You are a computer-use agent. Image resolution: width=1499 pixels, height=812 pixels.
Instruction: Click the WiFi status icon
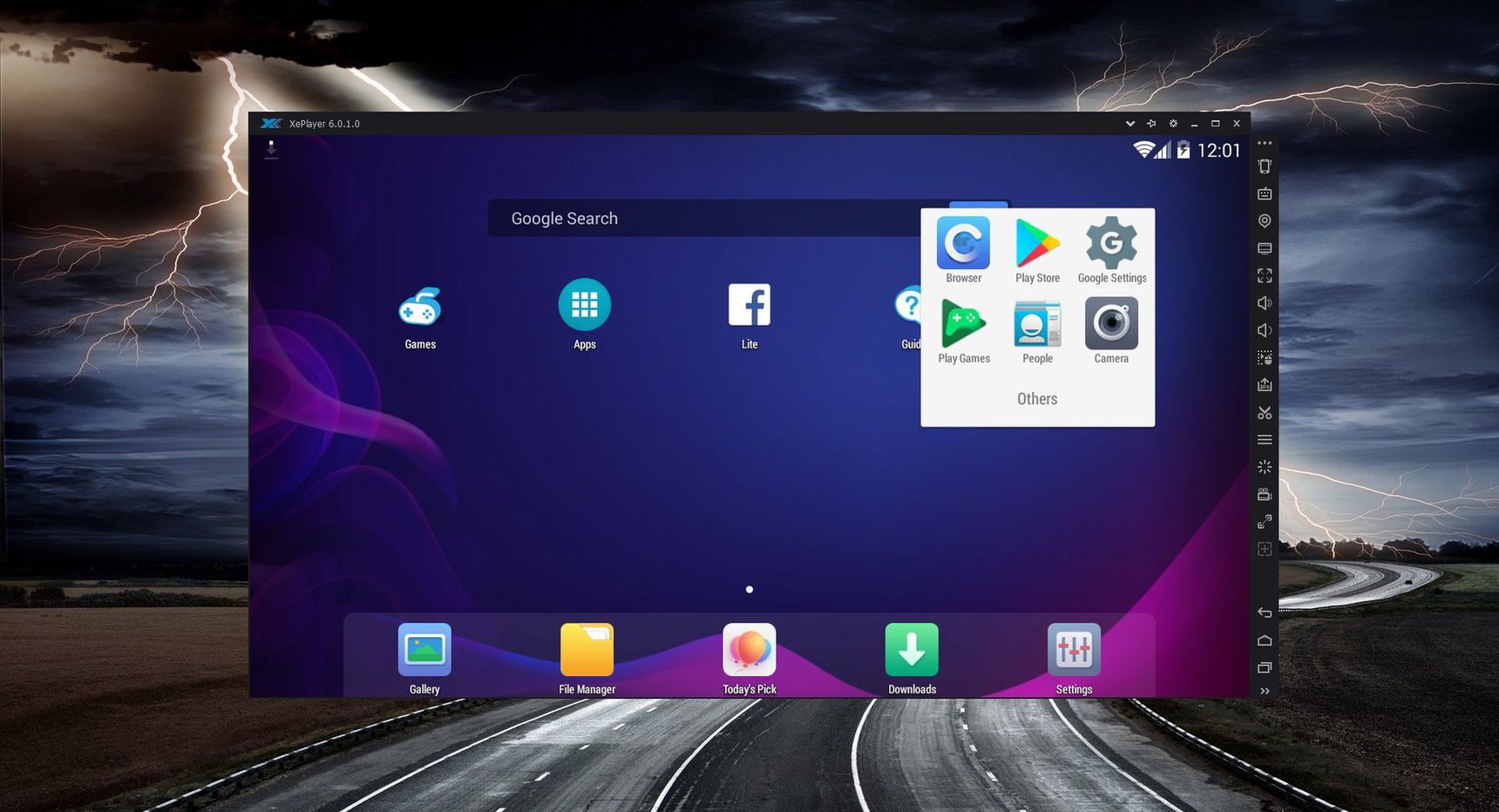1143,150
